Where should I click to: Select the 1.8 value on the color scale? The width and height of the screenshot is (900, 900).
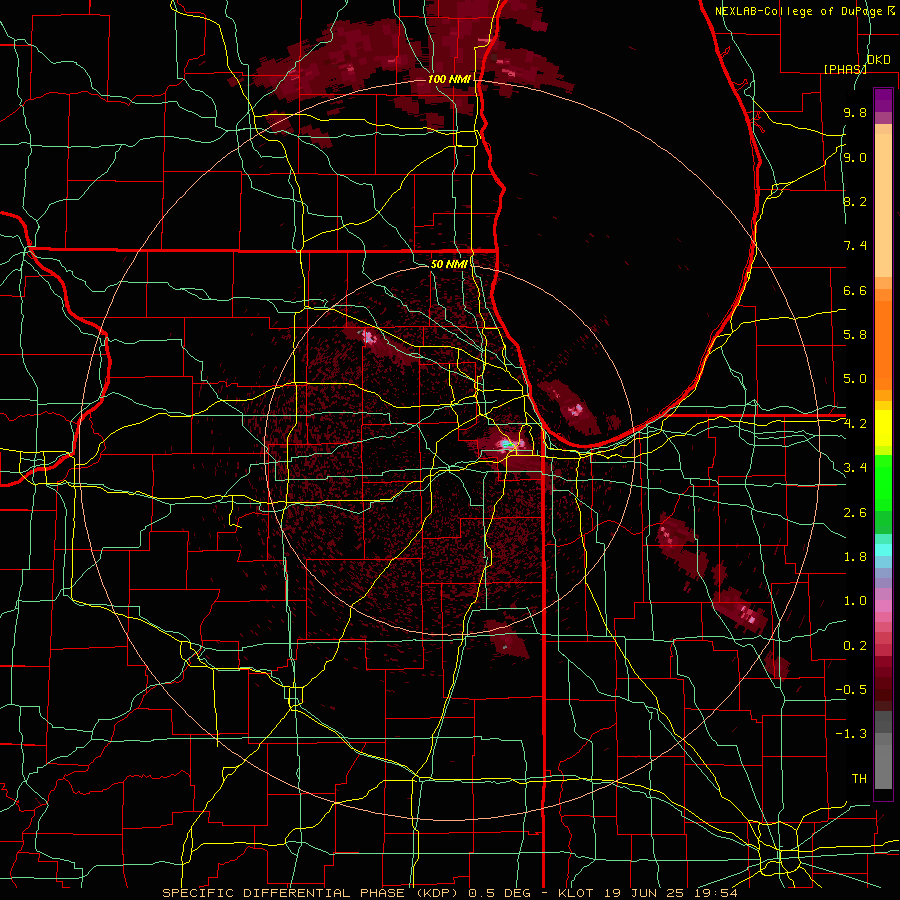pyautogui.click(x=855, y=557)
